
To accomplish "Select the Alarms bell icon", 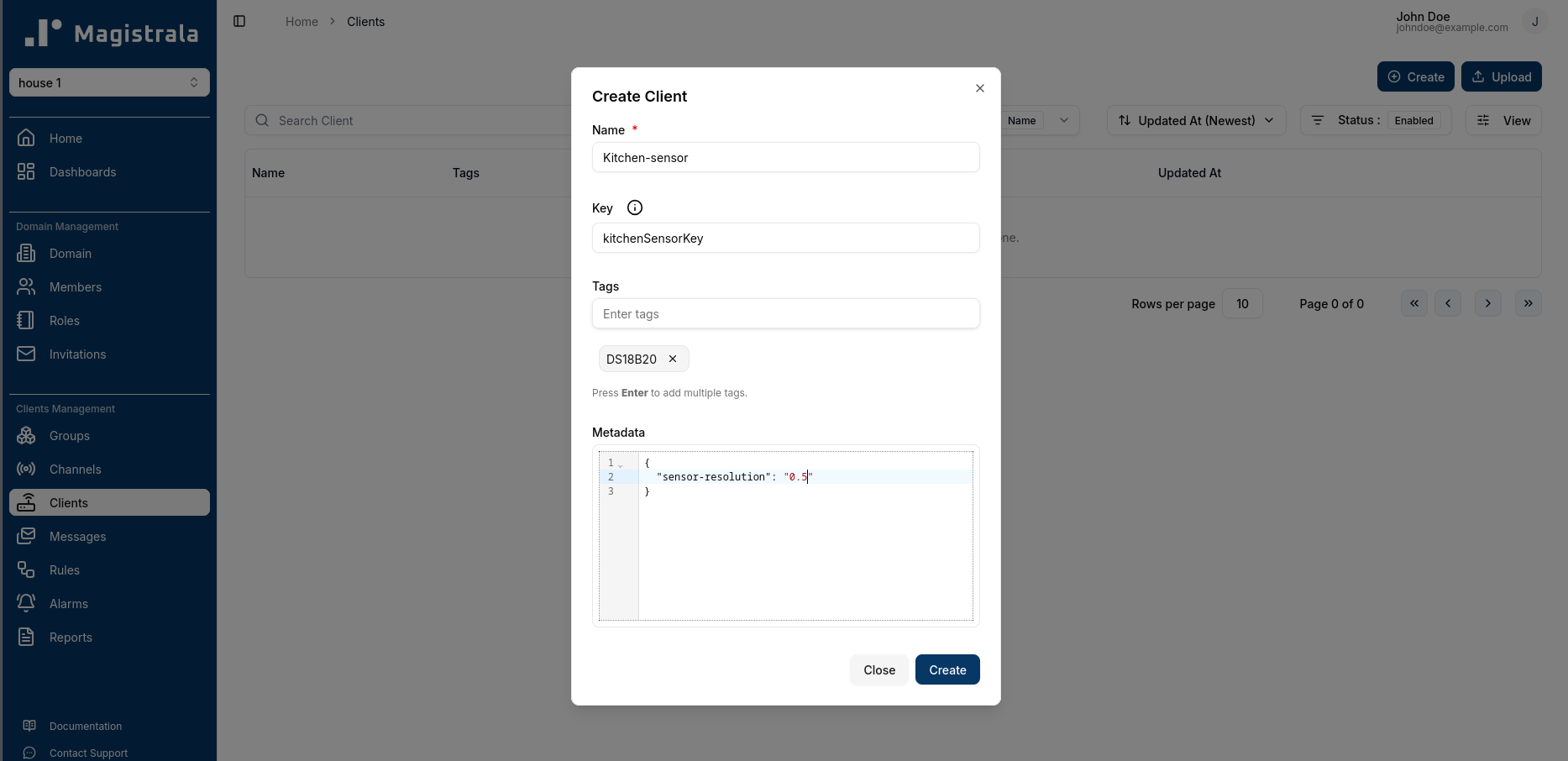I will click(x=27, y=603).
